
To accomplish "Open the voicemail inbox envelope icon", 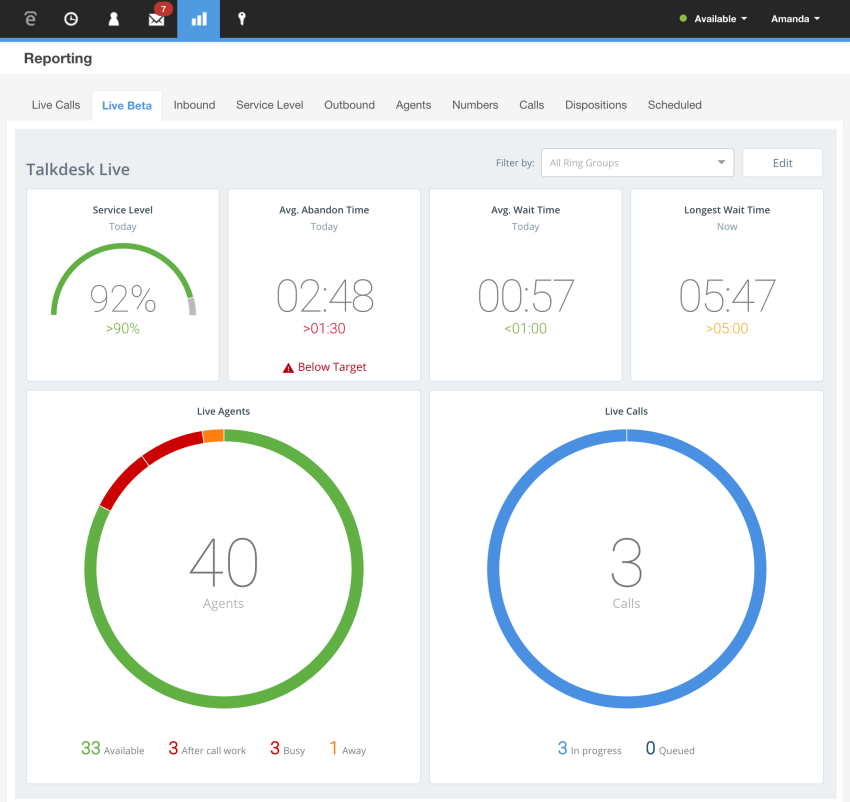I will click(156, 20).
